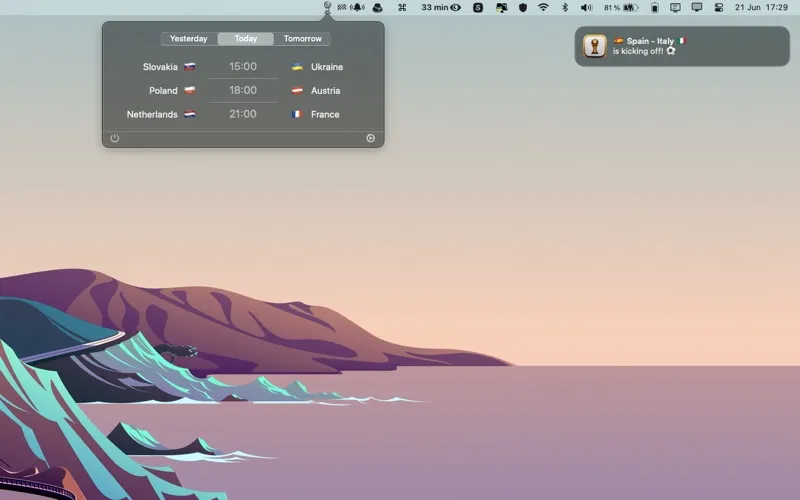Click the trophy app icon in notification
Viewport: 800px width, 500px height.
tap(595, 46)
